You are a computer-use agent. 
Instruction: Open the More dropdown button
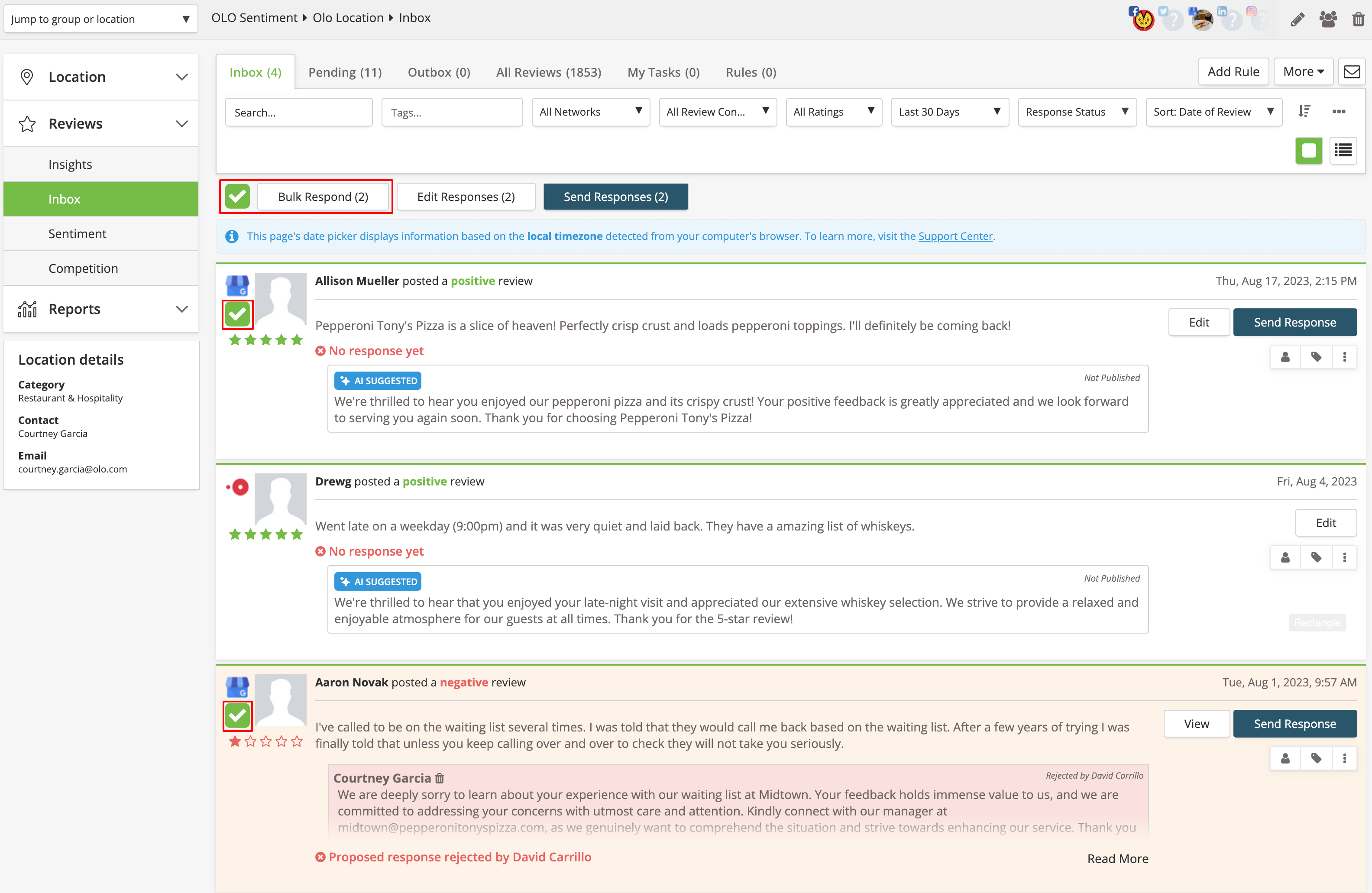(1303, 71)
